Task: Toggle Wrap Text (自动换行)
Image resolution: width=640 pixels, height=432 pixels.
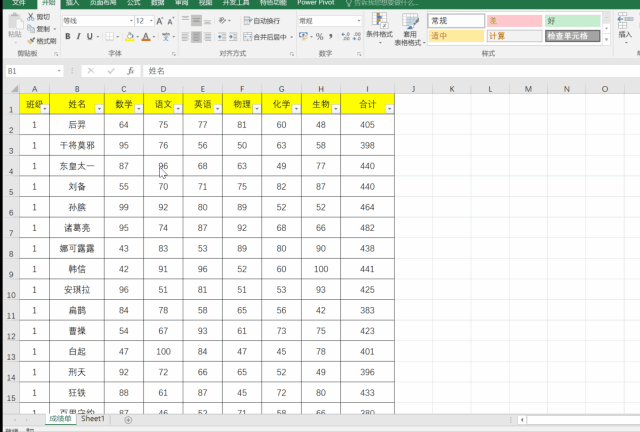Action: tap(262, 20)
